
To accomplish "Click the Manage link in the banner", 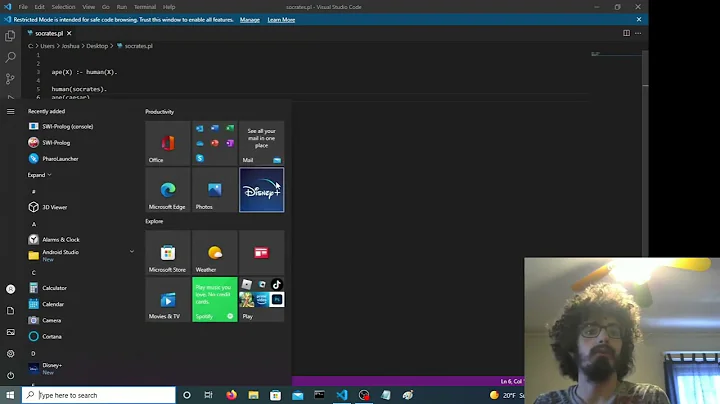I will coord(250,20).
